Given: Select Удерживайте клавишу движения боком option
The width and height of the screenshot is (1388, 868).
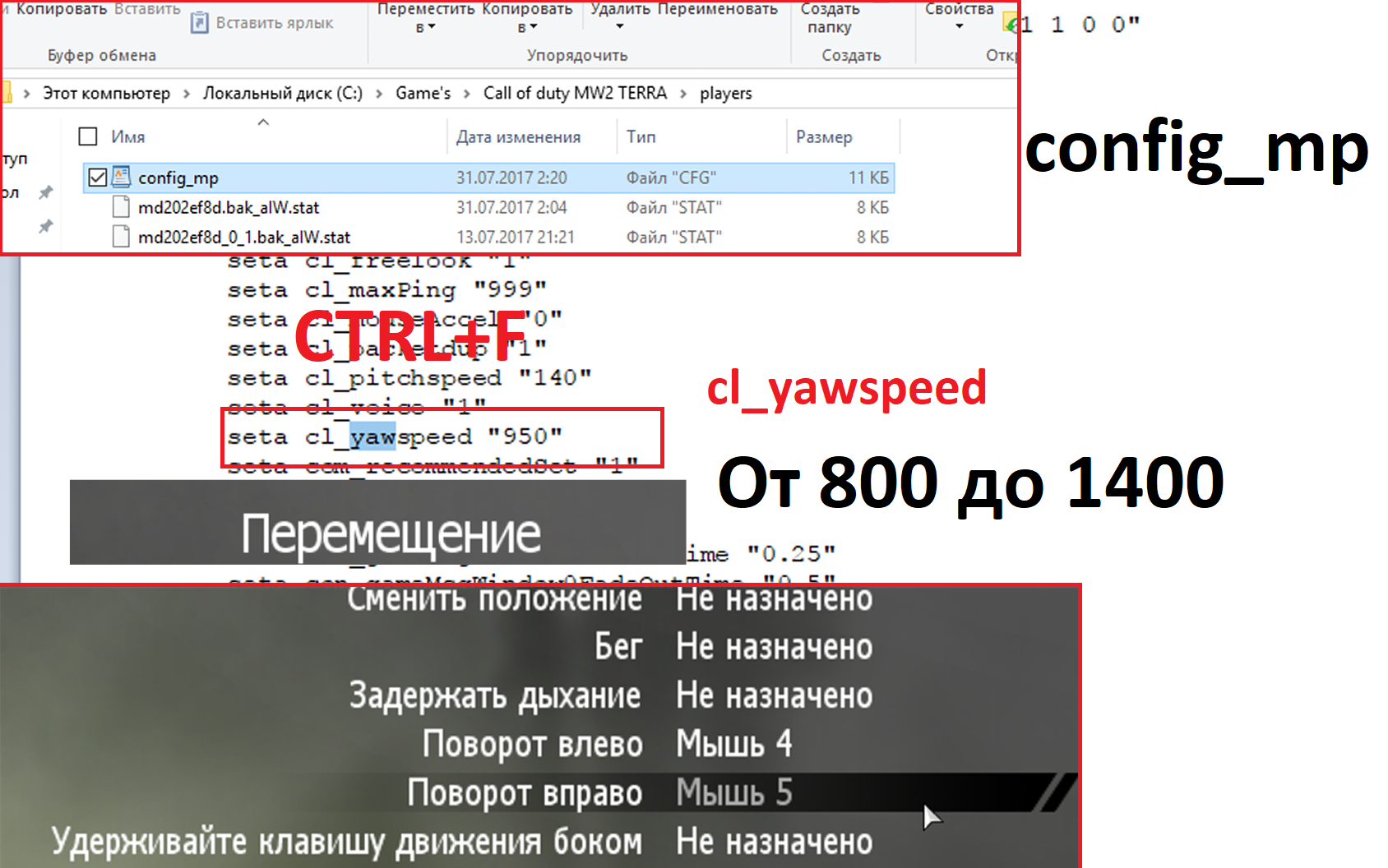Looking at the screenshot, I should coord(346,842).
